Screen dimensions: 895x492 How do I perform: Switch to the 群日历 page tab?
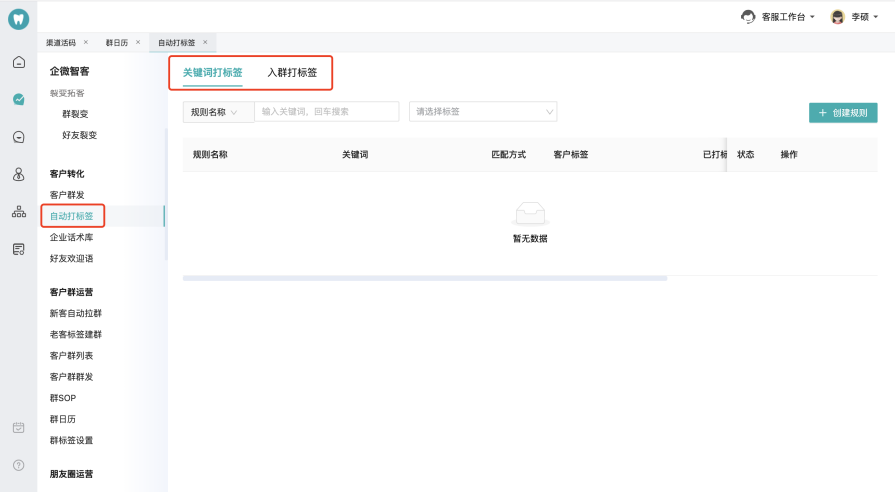coord(116,43)
